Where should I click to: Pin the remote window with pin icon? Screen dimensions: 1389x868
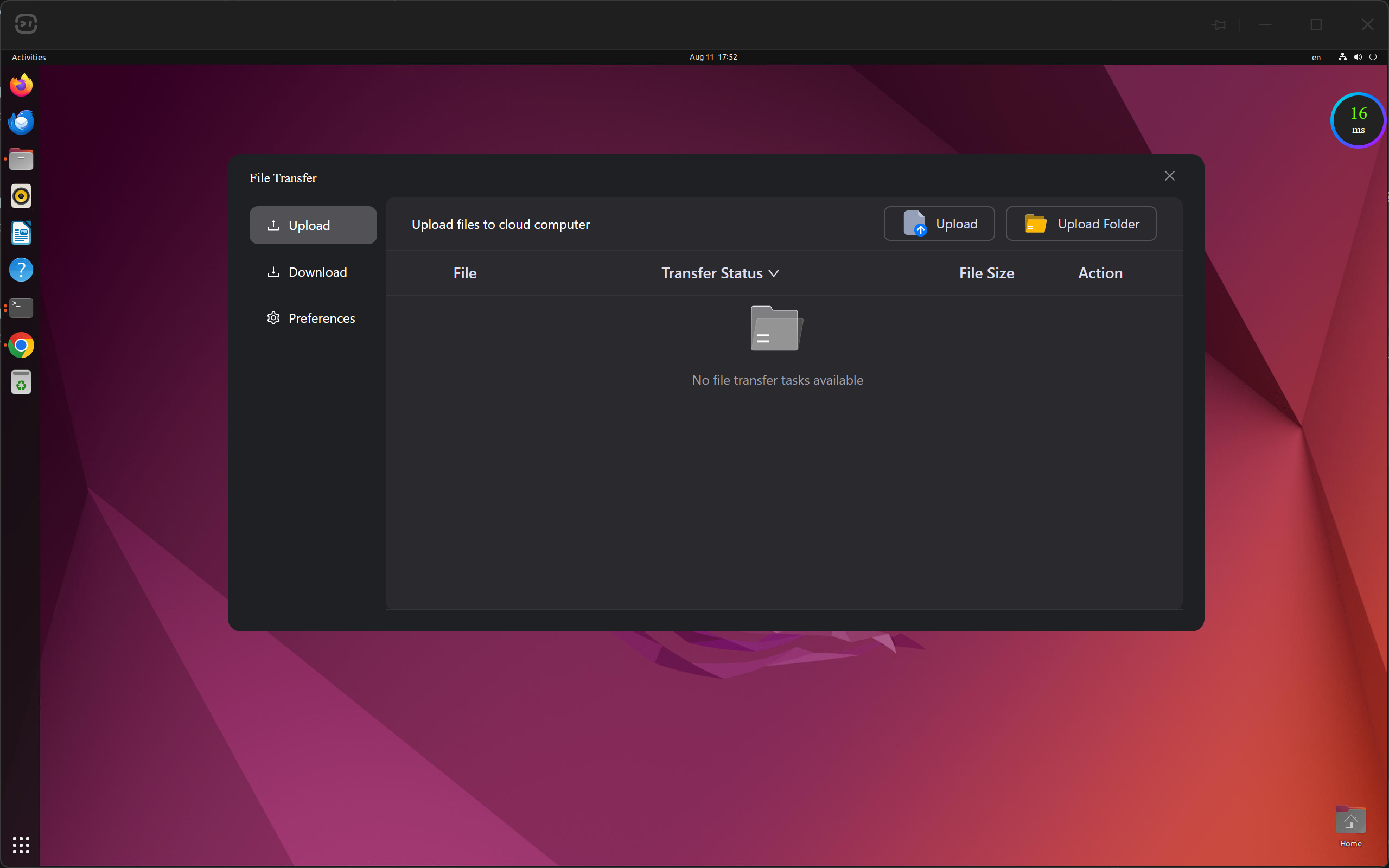1219,25
